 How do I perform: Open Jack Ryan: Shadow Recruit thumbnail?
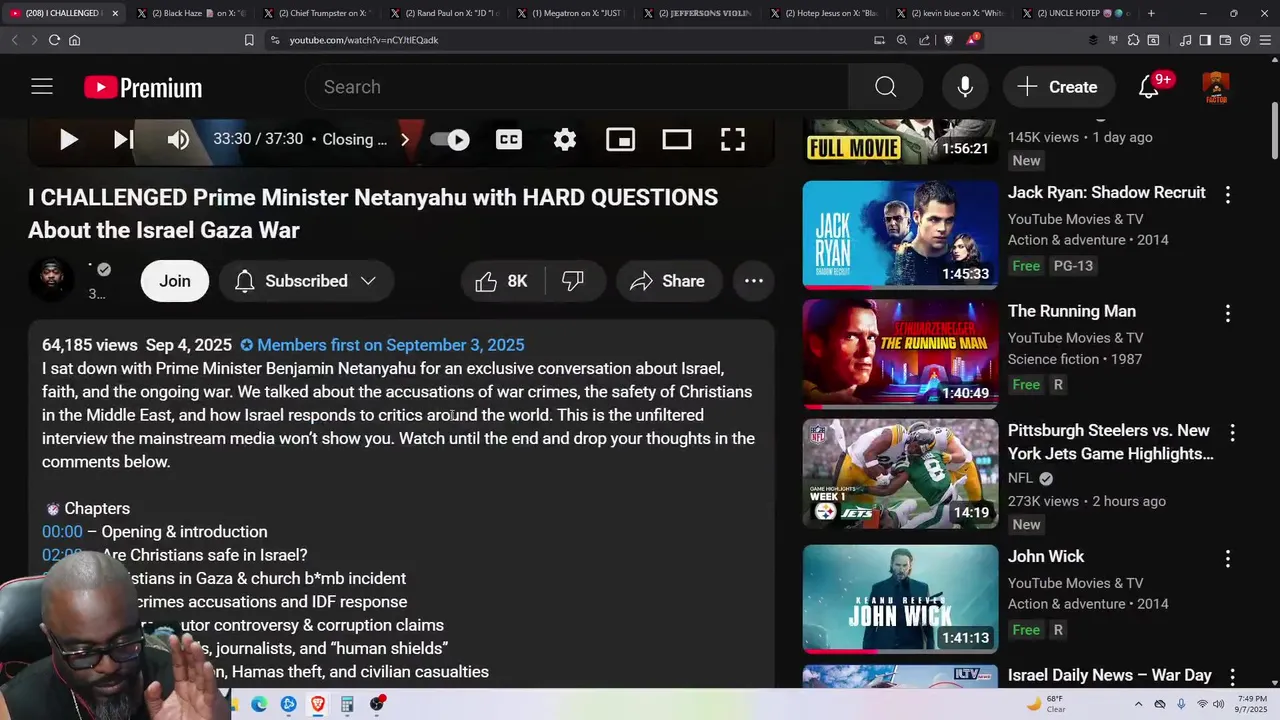[x=900, y=235]
